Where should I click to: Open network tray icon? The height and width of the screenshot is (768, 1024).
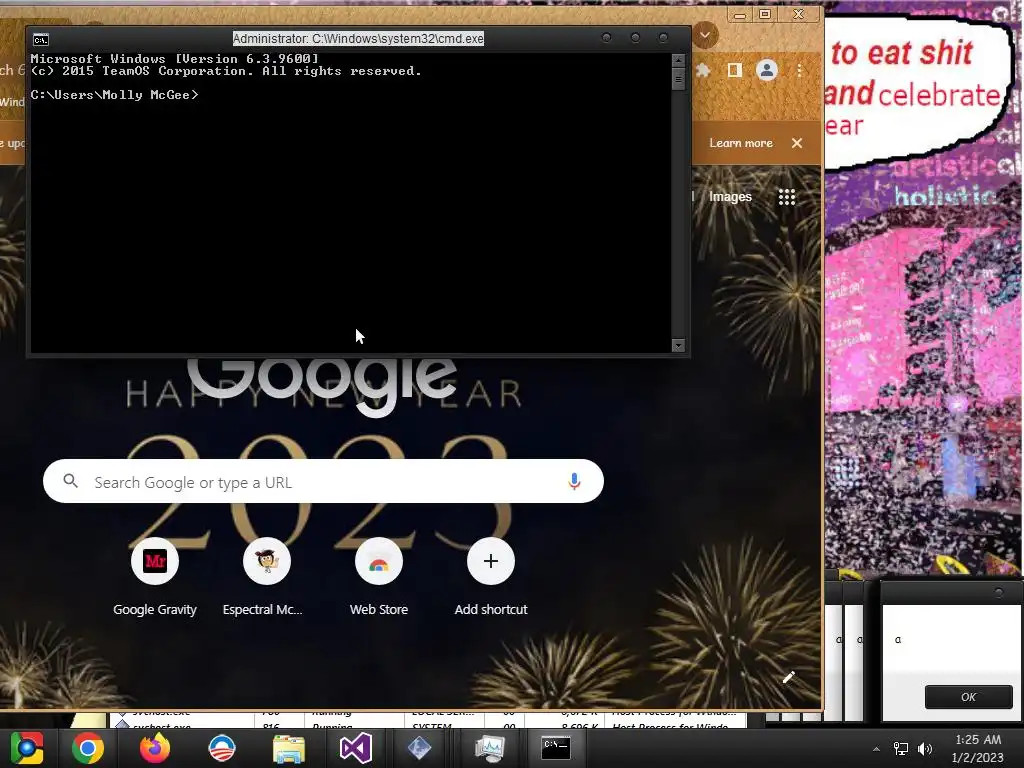[901, 749]
